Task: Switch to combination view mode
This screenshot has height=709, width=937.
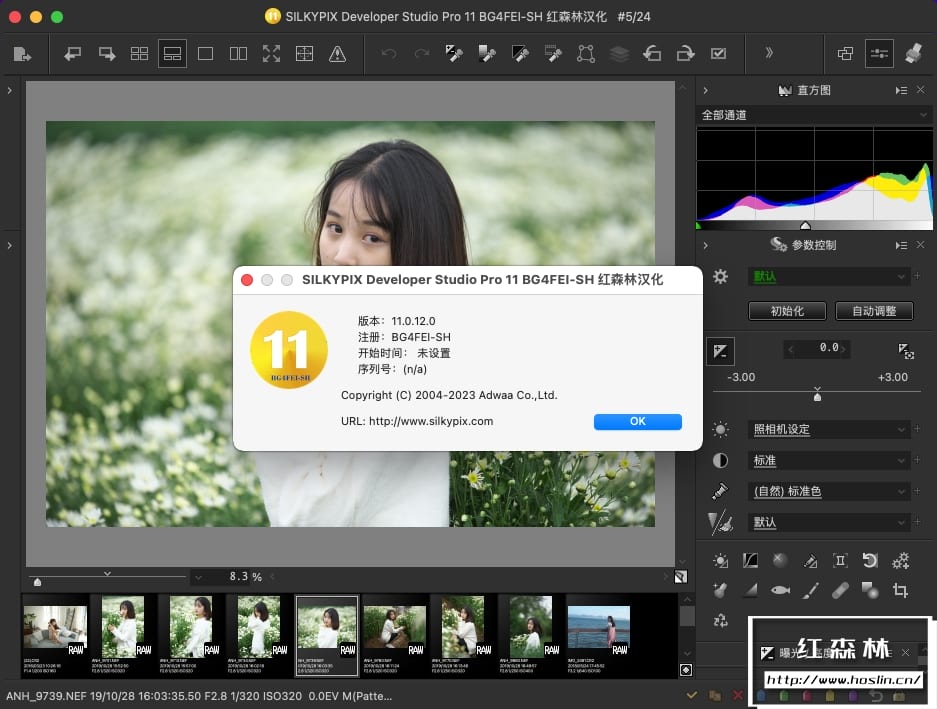Action: click(172, 54)
